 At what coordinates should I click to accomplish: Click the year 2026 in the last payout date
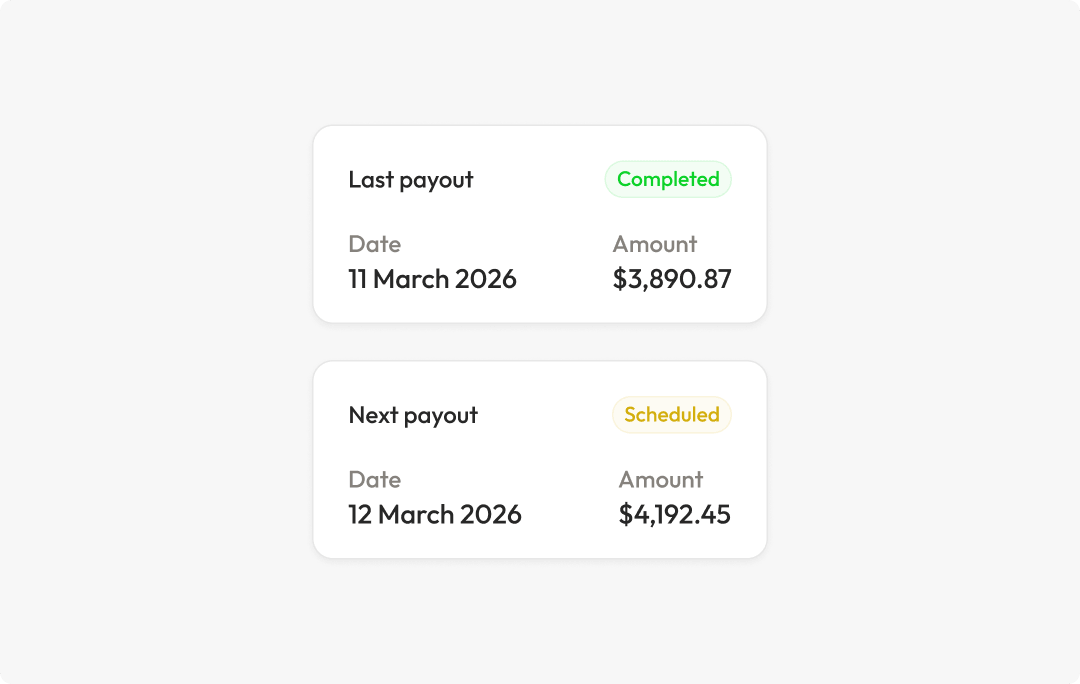tap(486, 279)
